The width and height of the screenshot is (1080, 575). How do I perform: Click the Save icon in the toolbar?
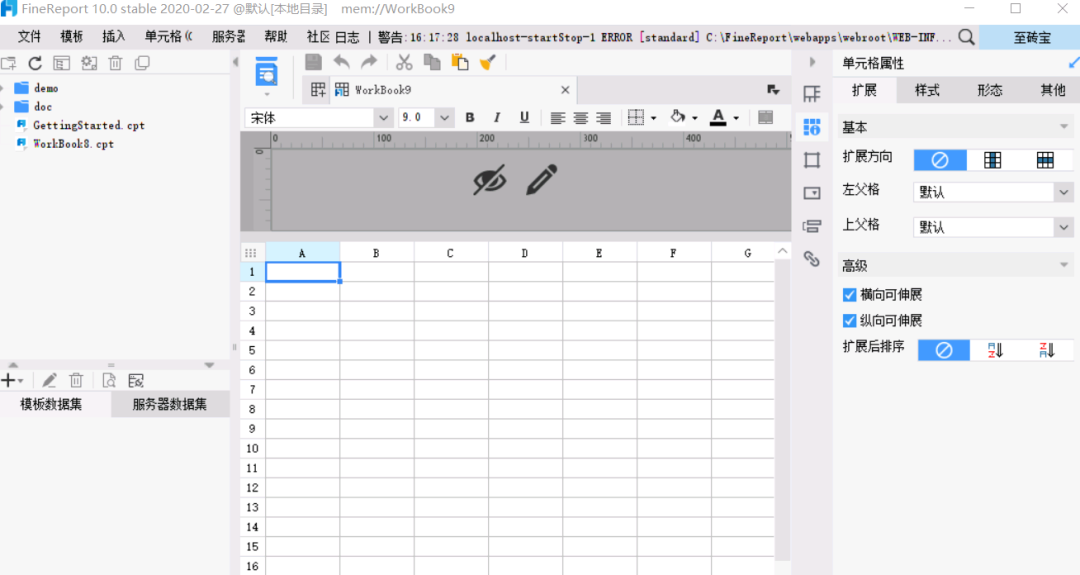pos(313,62)
